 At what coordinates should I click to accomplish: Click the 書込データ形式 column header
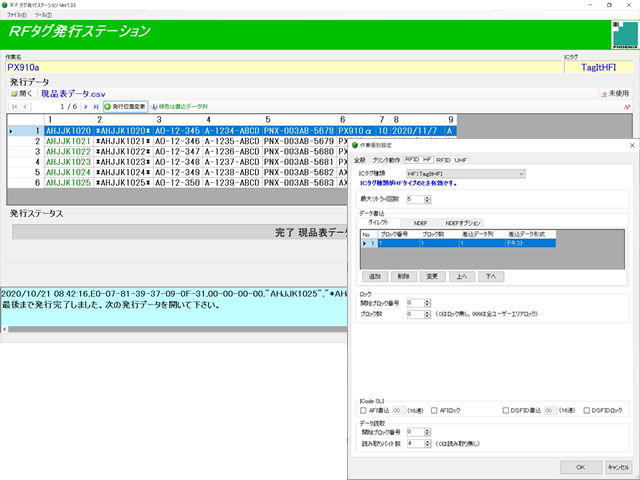point(531,234)
